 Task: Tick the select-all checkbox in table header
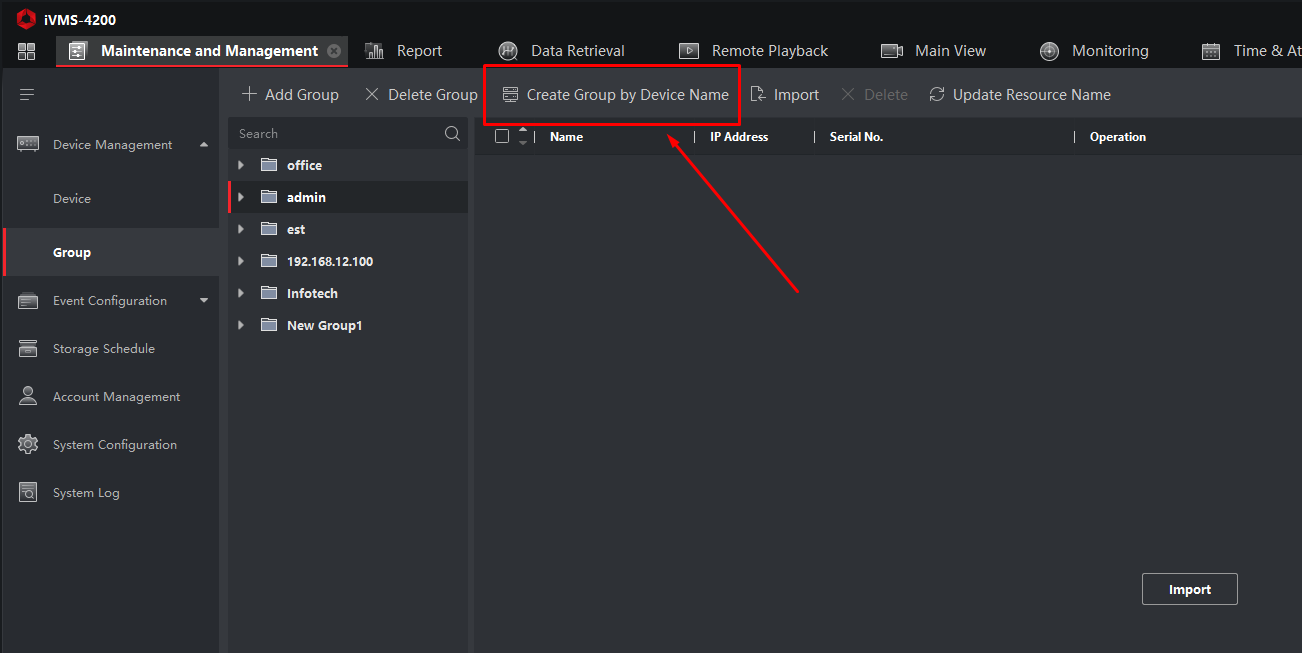502,137
